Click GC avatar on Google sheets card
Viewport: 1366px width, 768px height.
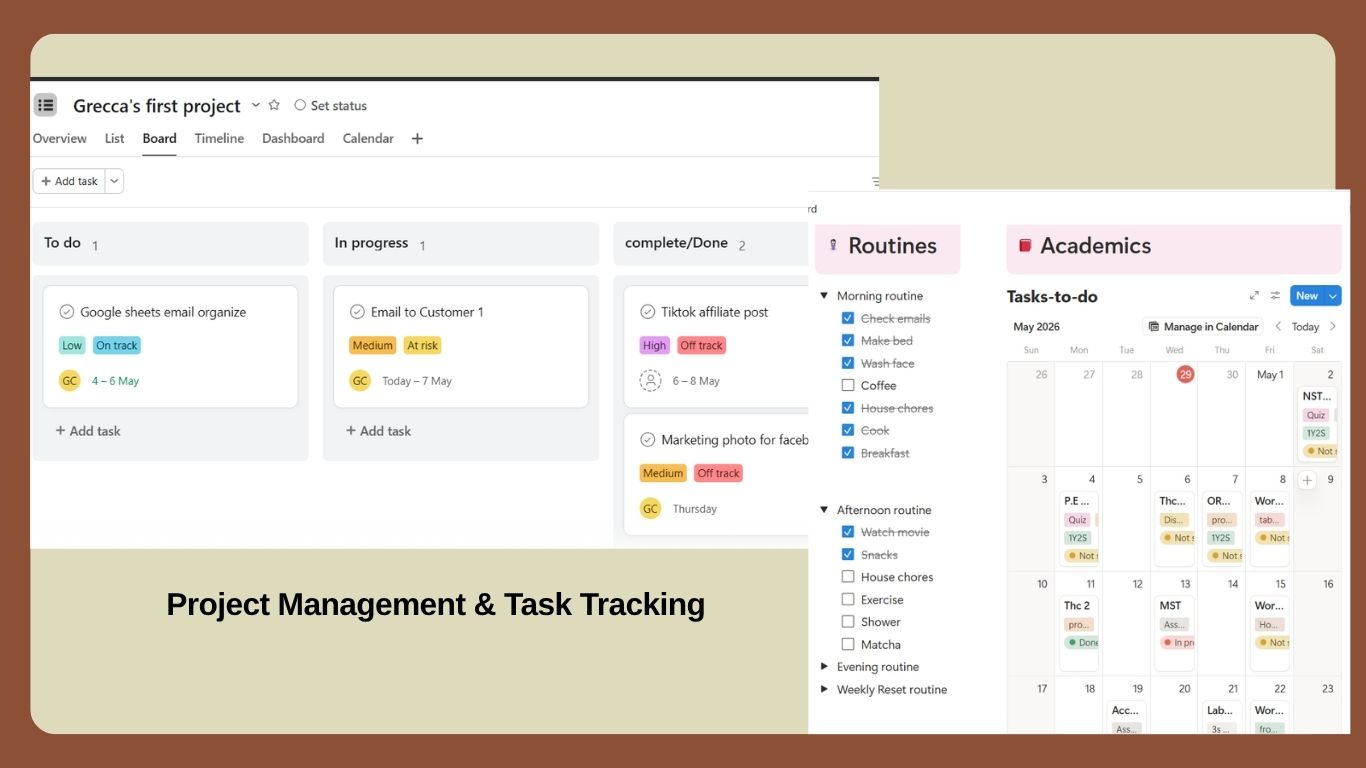click(69, 380)
